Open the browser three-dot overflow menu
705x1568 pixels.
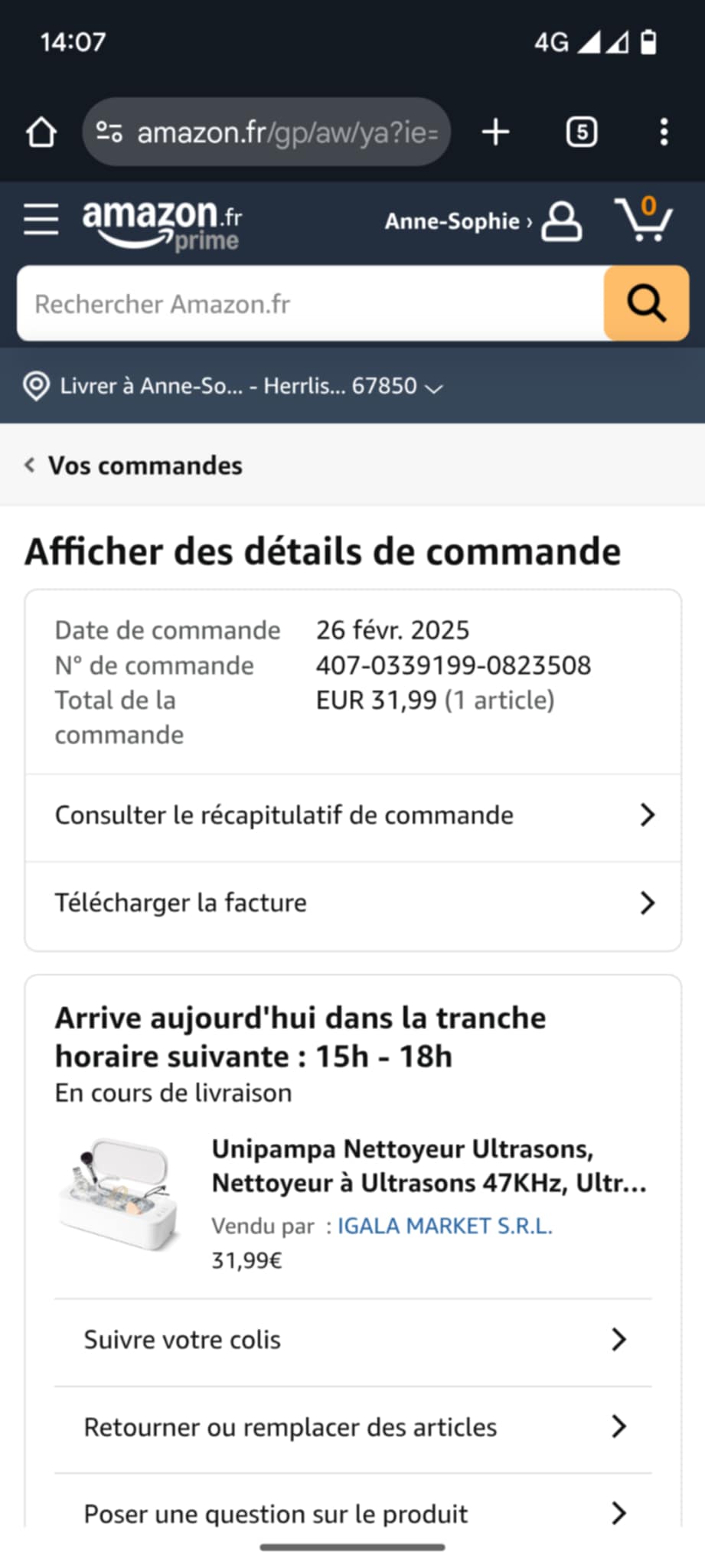[664, 132]
